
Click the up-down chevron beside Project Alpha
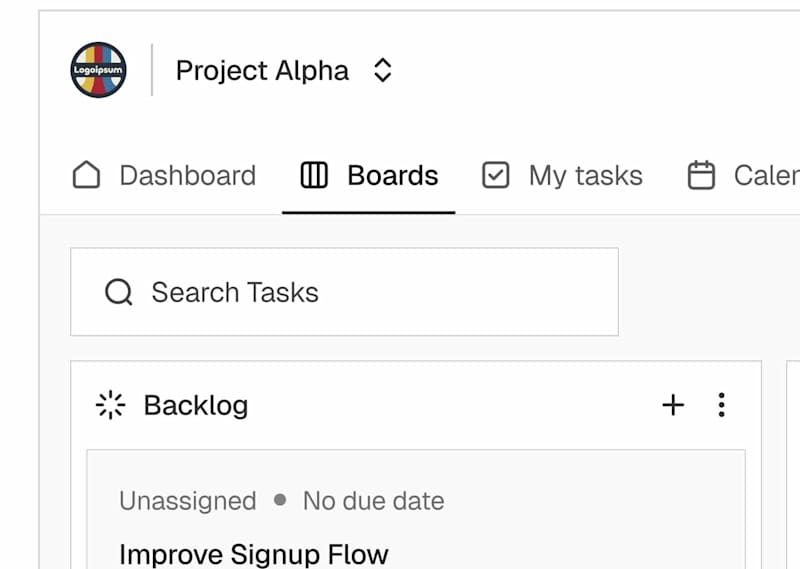382,71
